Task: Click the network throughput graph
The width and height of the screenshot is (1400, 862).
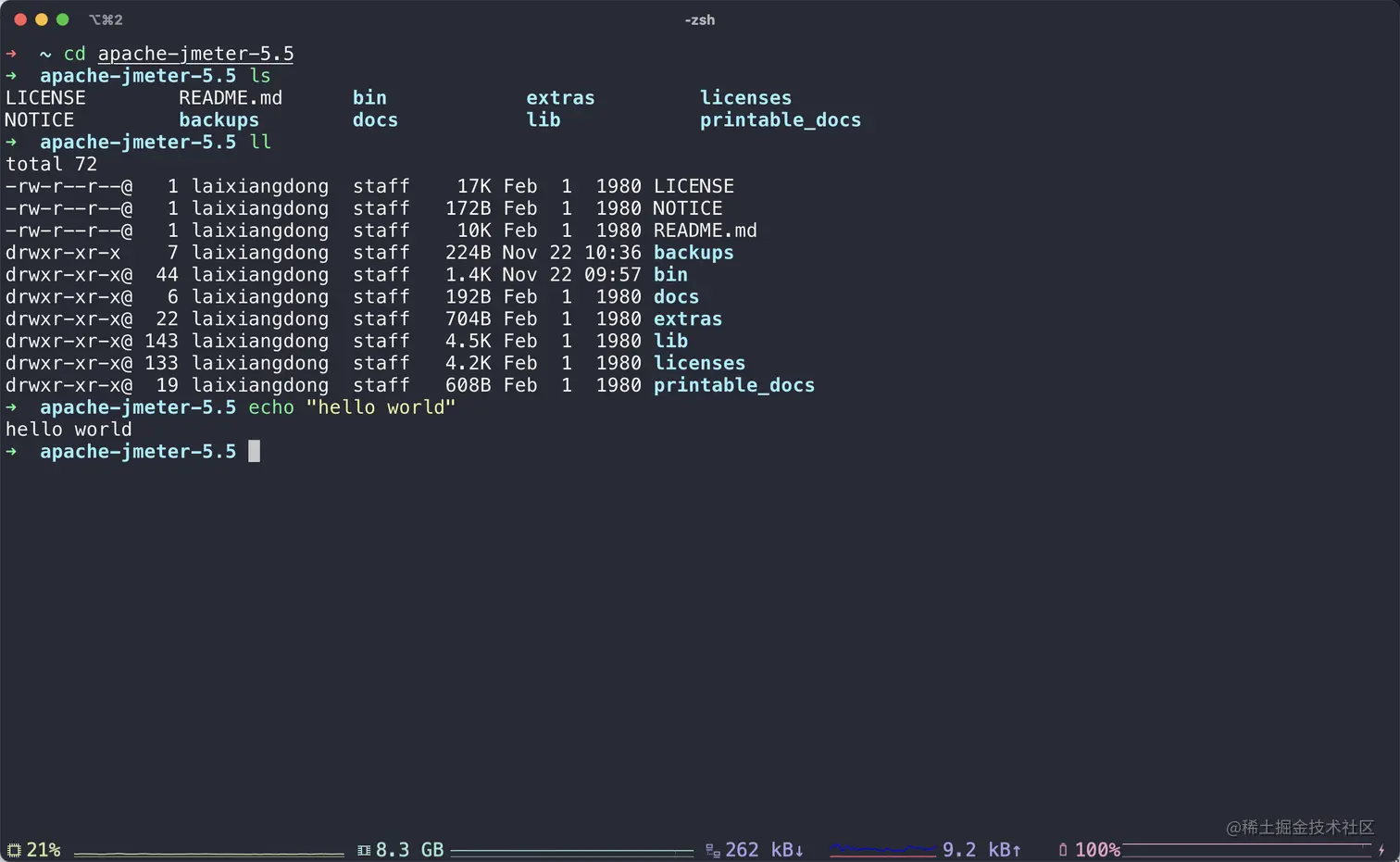Action: 882,849
